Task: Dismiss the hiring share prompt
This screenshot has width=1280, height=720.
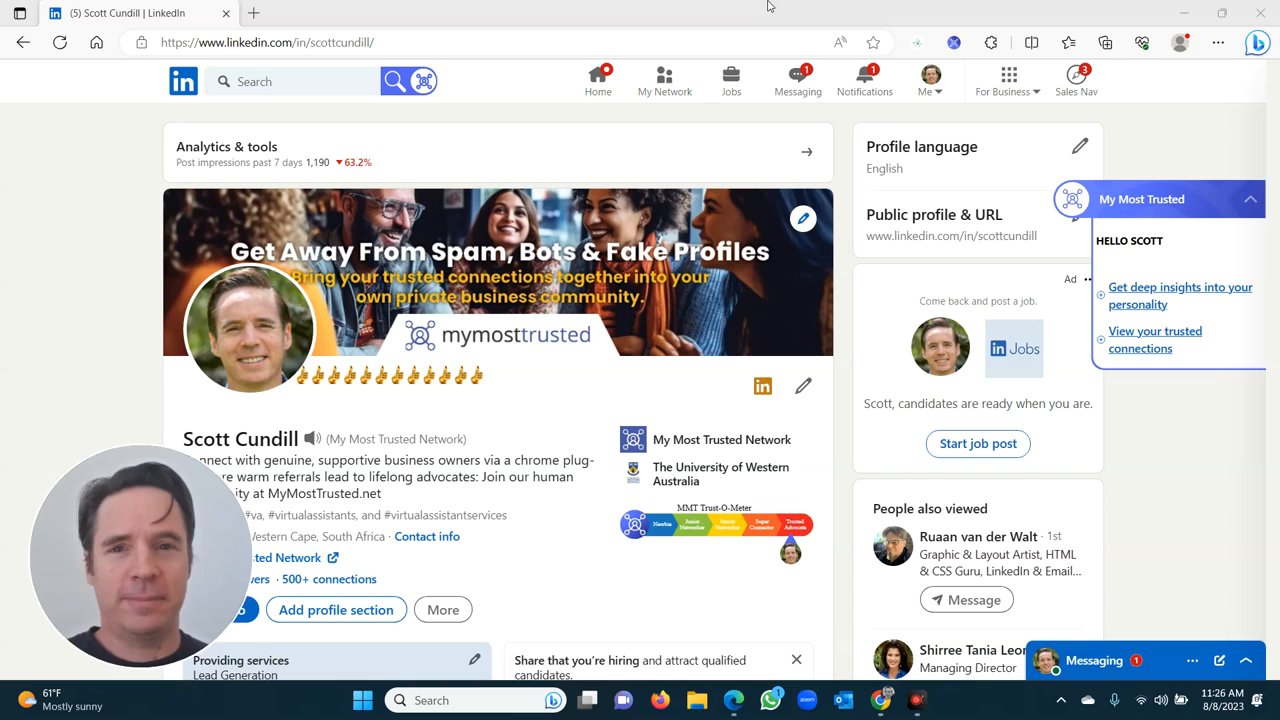Action: coord(796,659)
